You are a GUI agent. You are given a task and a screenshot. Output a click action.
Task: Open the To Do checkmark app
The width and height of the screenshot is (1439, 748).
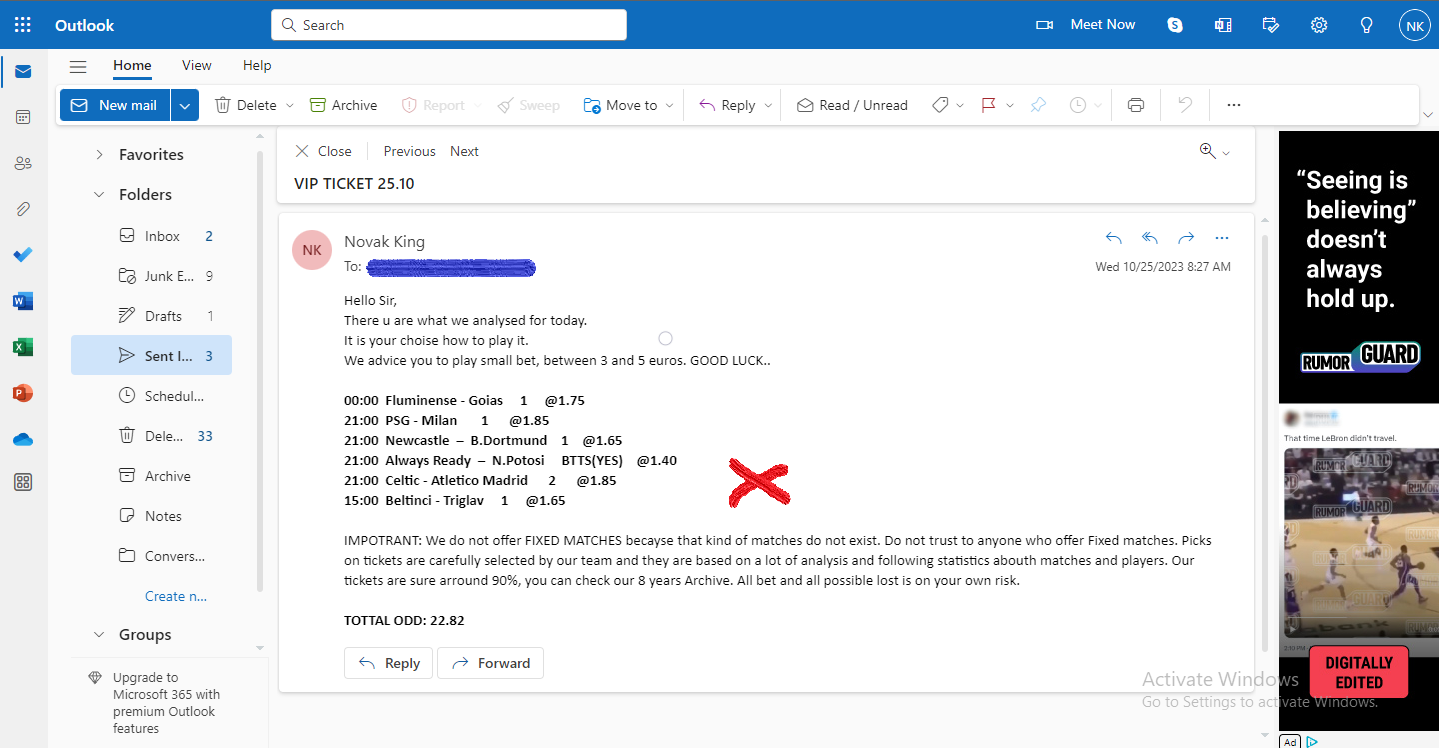23,255
